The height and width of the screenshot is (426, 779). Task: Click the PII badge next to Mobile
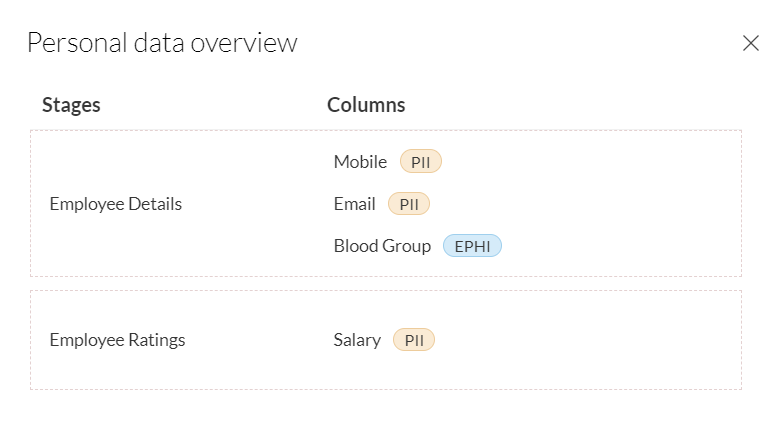pyautogui.click(x=420, y=162)
